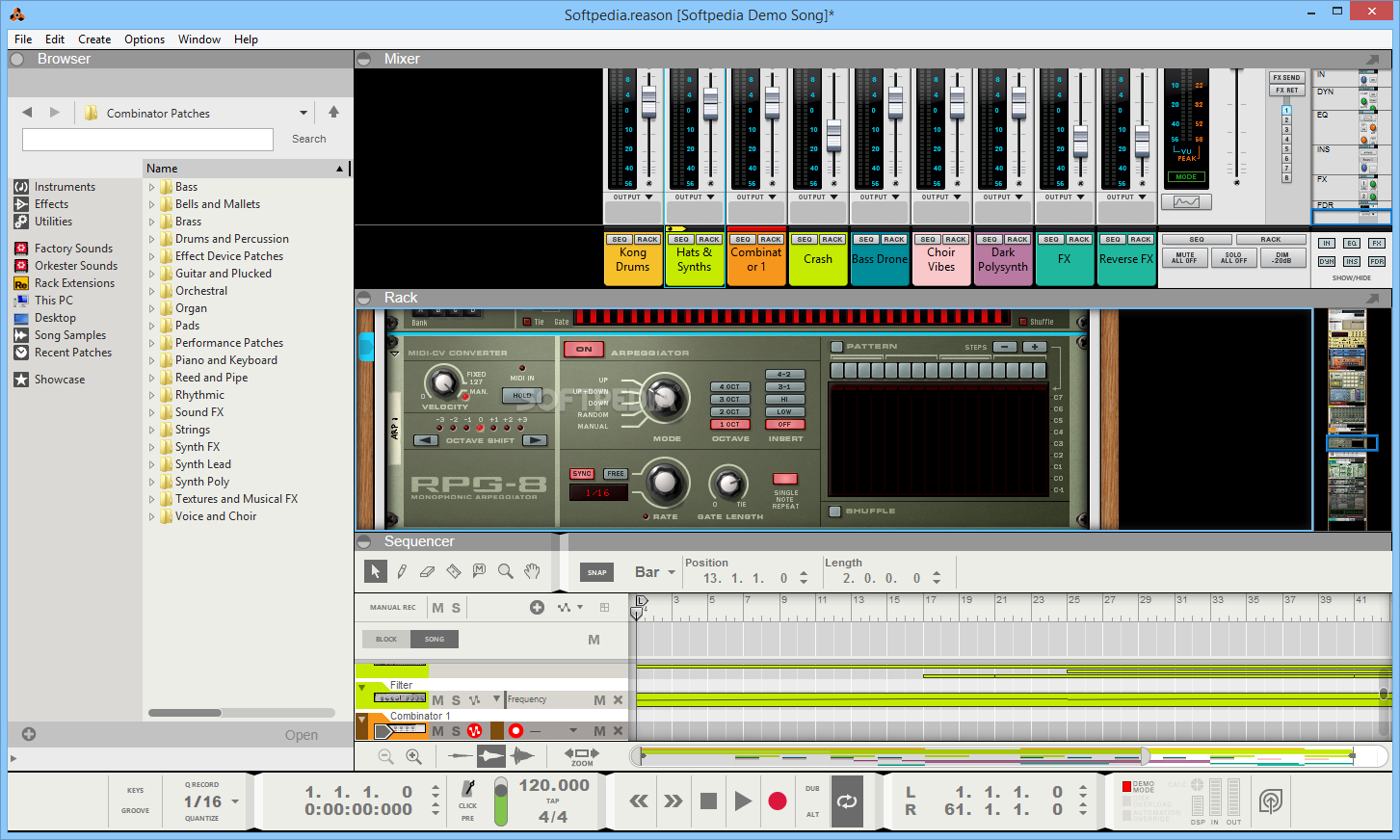Screen dimensions: 1400x840
Task: Toggle the Loop button in transport
Action: pos(847,801)
